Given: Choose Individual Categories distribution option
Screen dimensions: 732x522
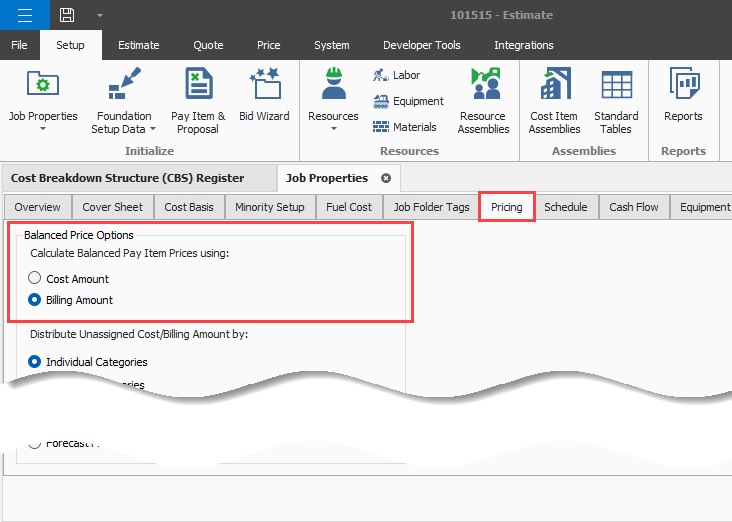Looking at the screenshot, I should pos(35,362).
